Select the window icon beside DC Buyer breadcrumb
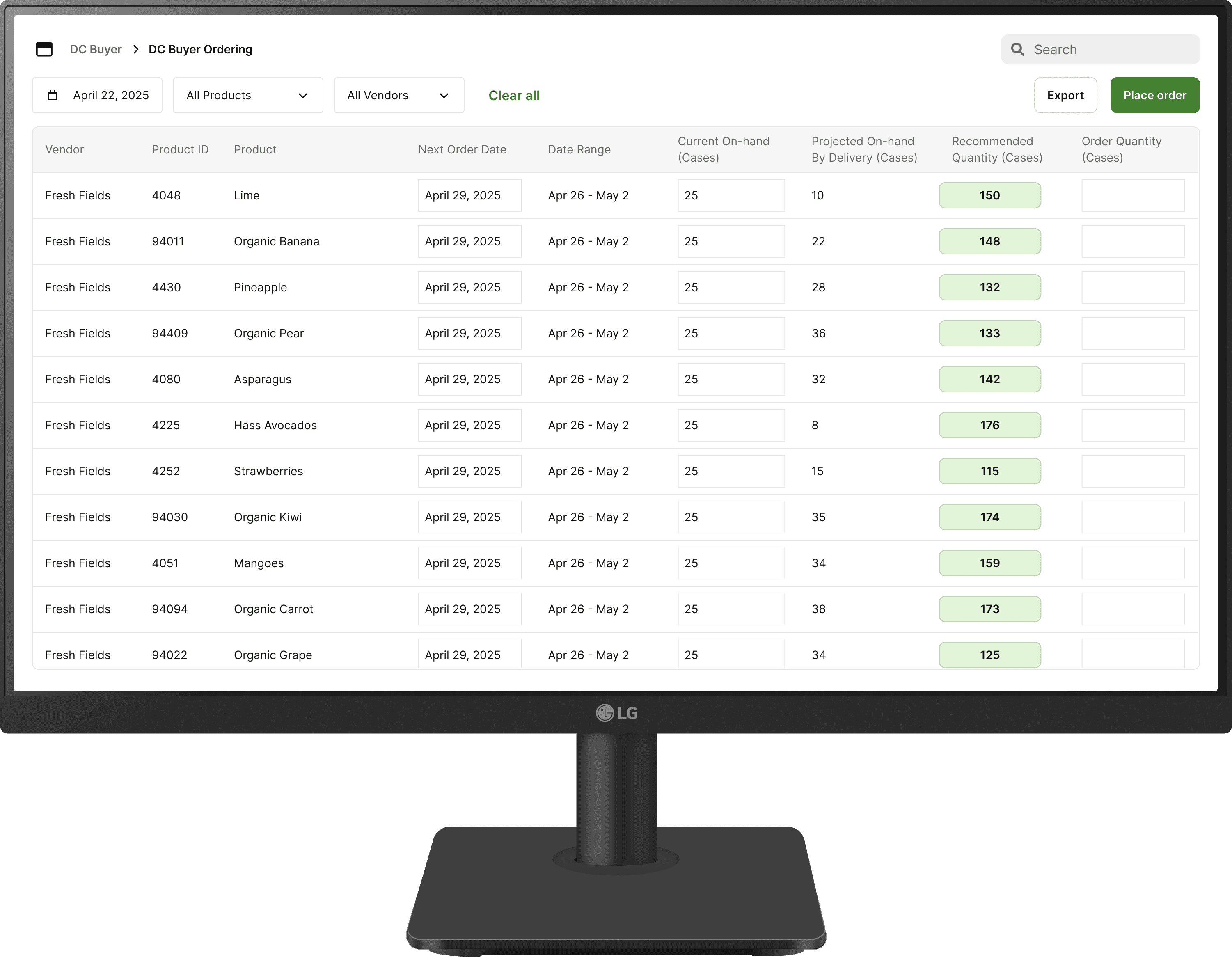1232x957 pixels. 45,49
